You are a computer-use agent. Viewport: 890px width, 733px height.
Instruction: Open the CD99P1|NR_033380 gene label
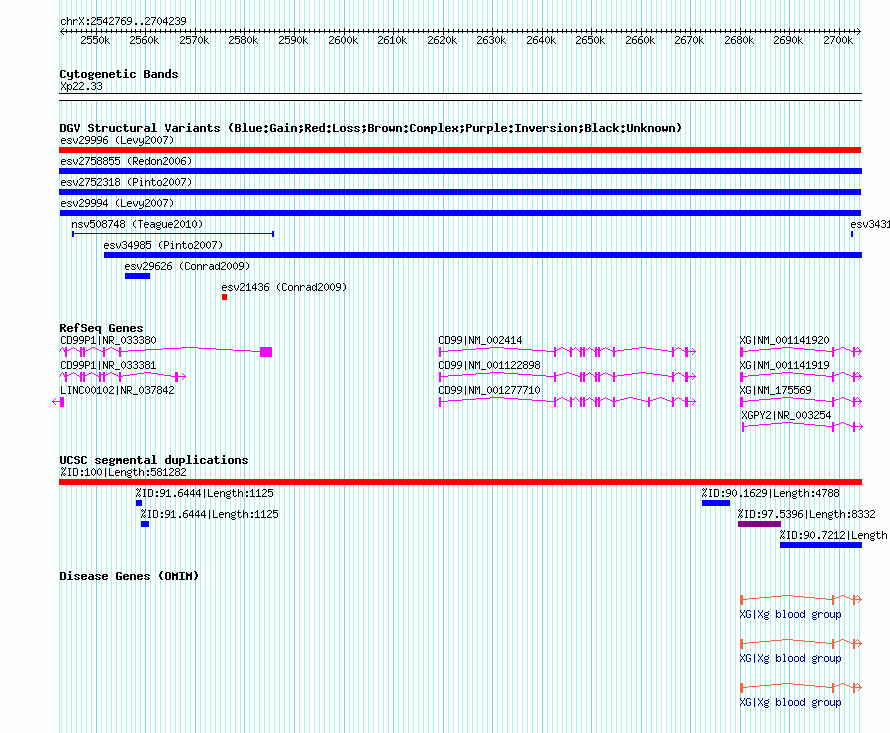click(x=108, y=340)
